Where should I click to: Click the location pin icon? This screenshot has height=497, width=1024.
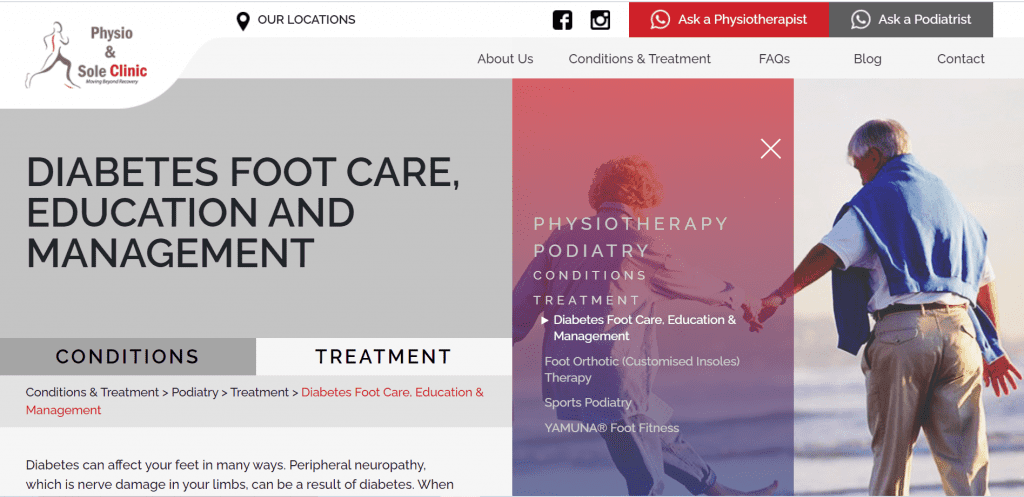243,21
